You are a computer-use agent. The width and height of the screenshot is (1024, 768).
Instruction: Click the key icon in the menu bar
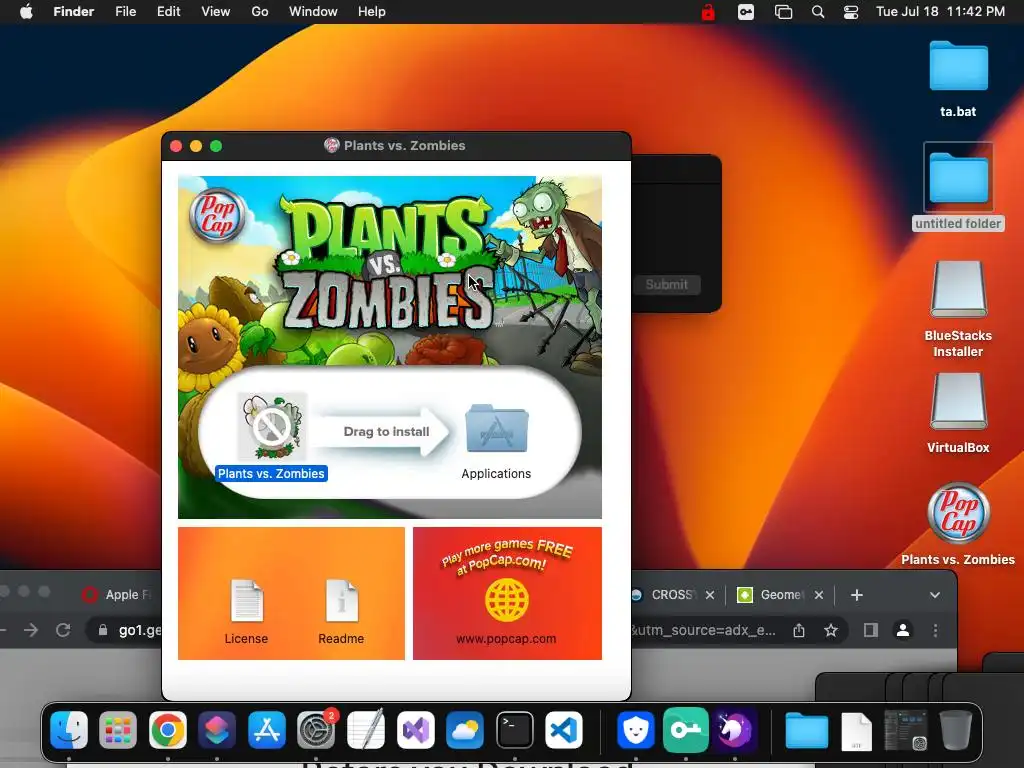pos(746,12)
